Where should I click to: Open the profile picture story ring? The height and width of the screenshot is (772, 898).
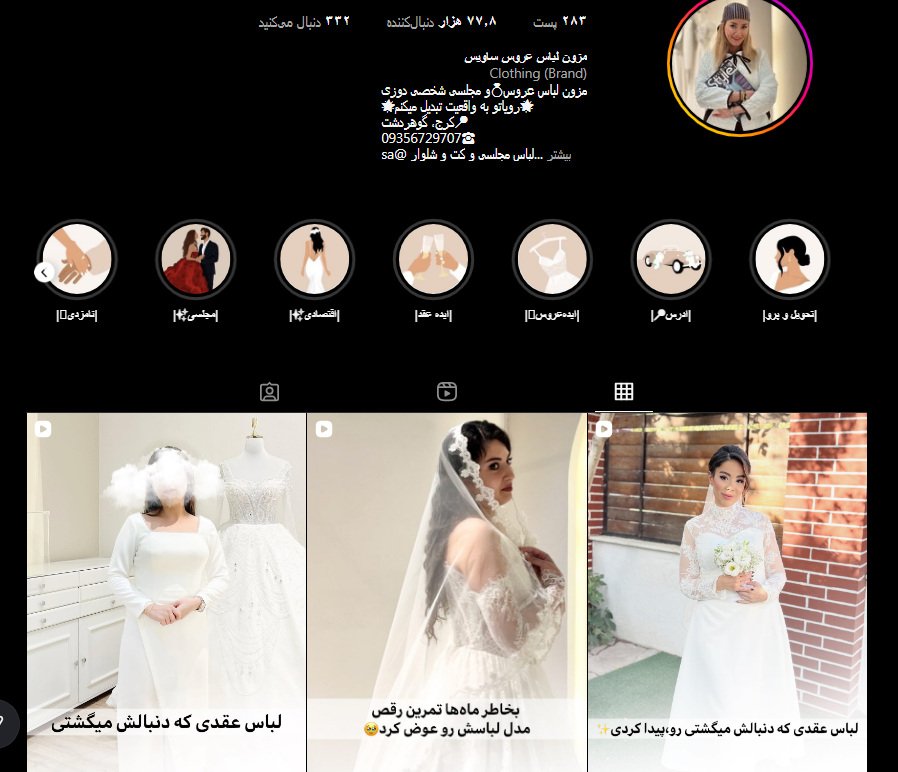[x=740, y=64]
